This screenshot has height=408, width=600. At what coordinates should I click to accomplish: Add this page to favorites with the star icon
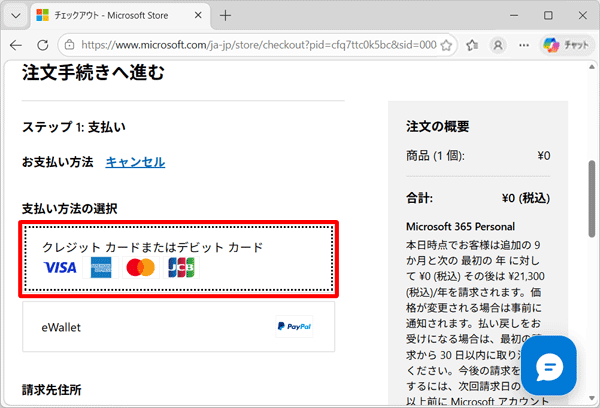click(x=445, y=45)
